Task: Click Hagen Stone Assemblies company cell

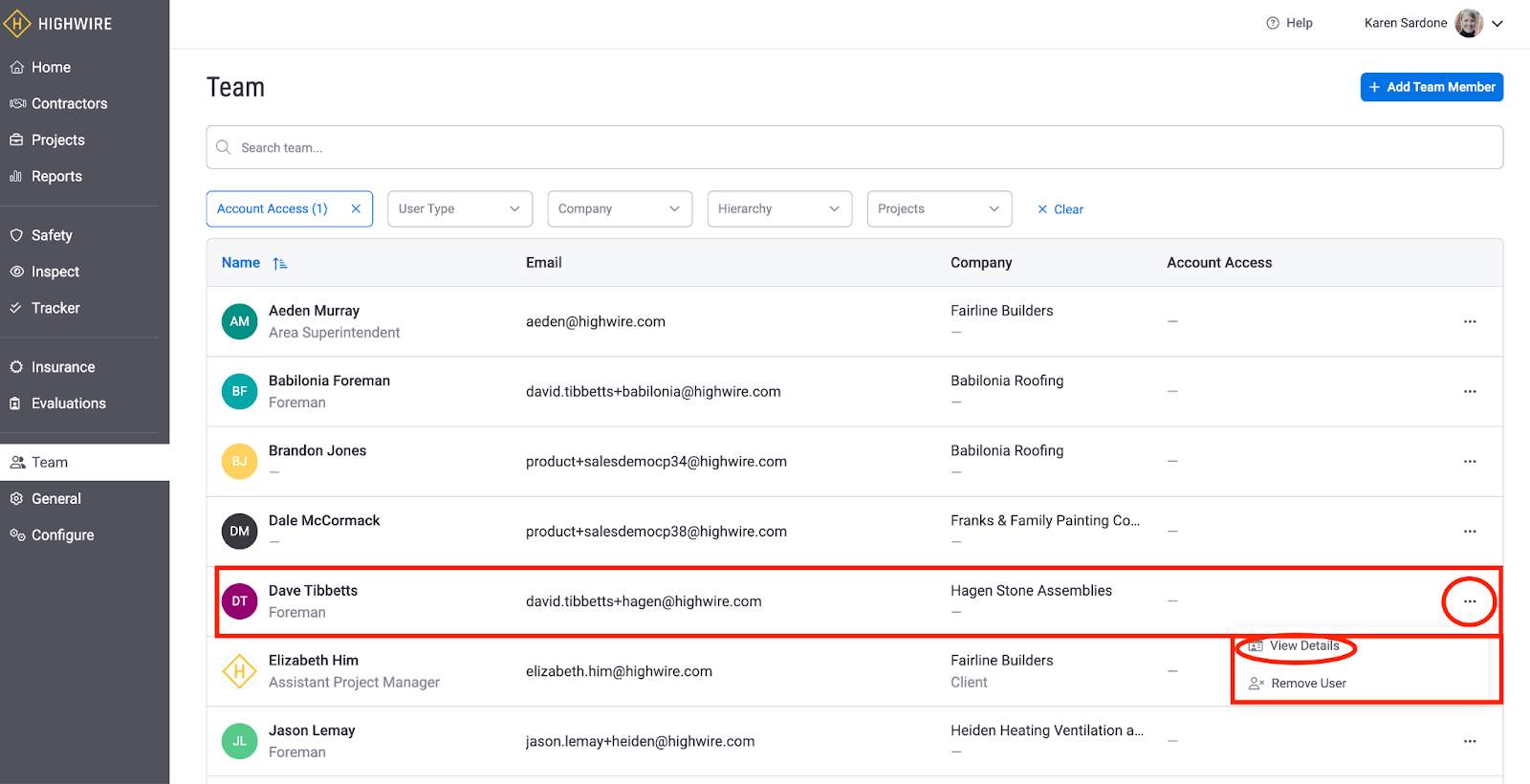Action: (1031, 591)
